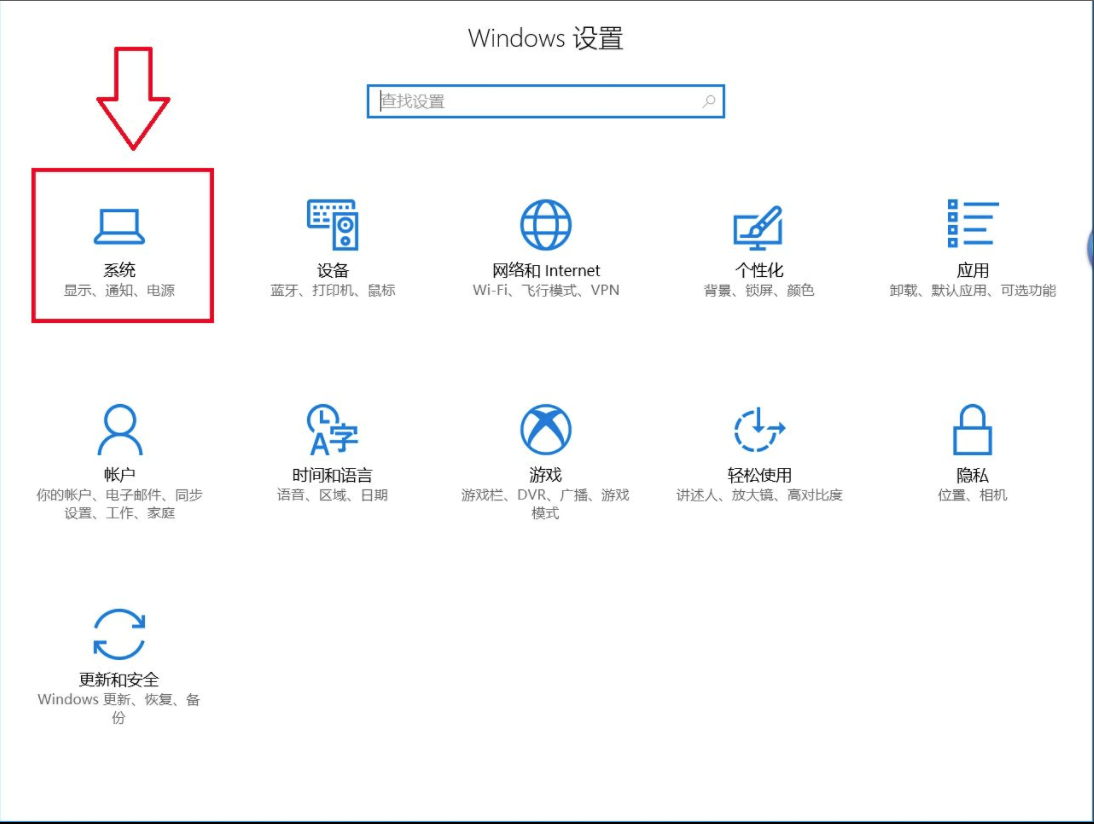This screenshot has height=824, width=1094.
Task: Open 时间和语言 settings
Action: [333, 450]
